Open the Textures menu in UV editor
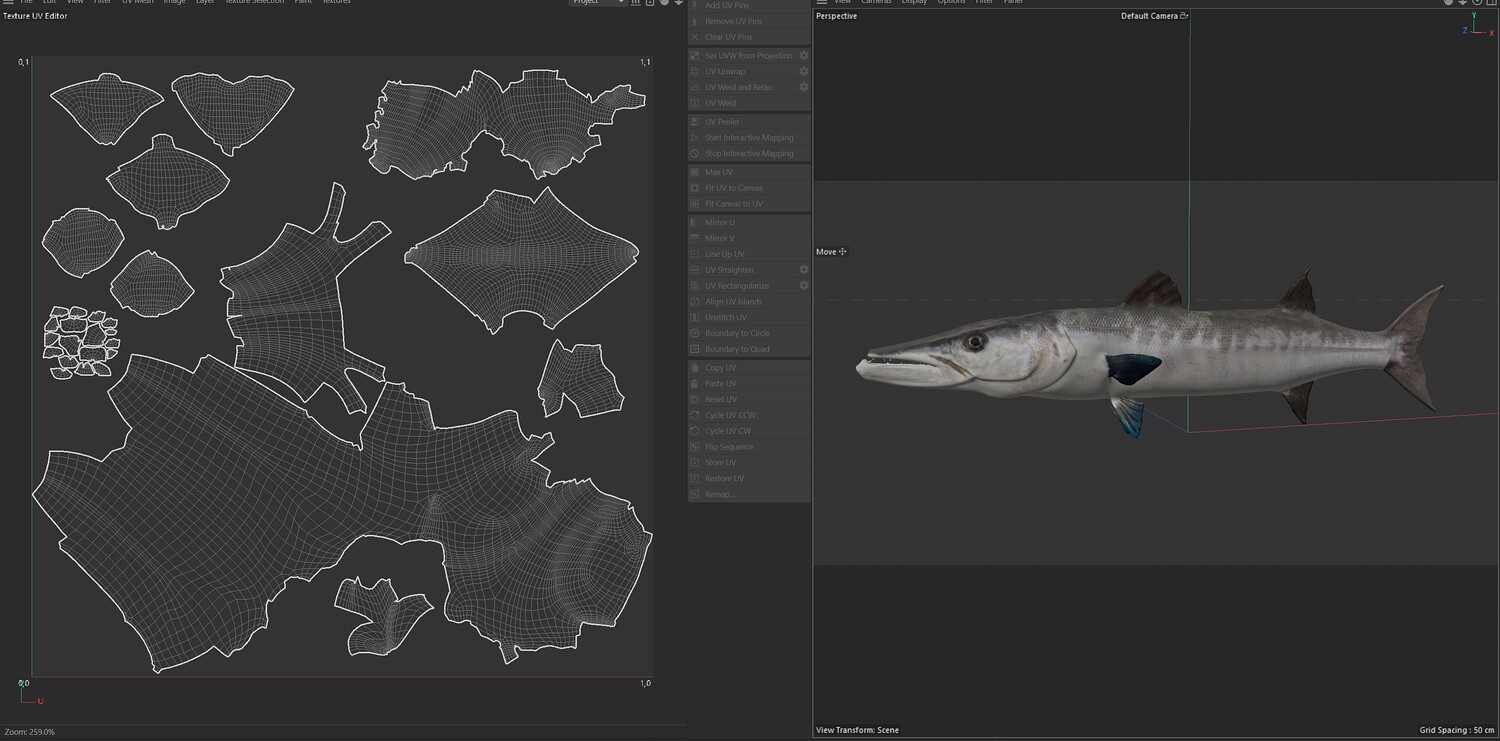 [x=336, y=2]
